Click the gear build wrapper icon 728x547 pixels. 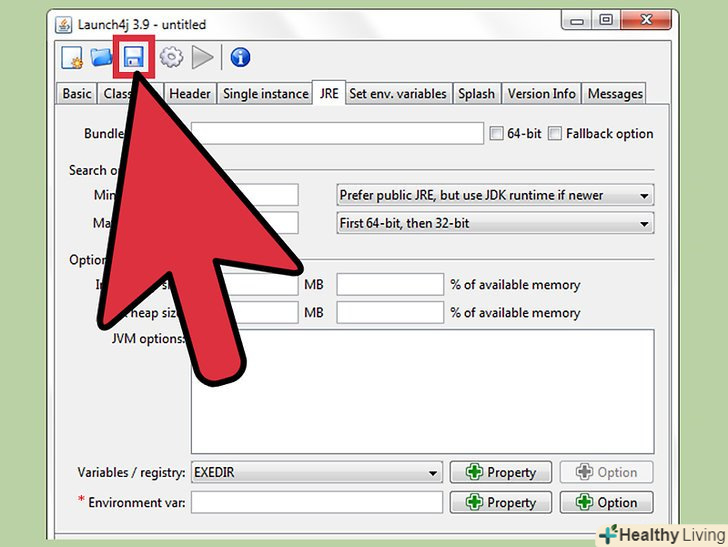coord(171,58)
